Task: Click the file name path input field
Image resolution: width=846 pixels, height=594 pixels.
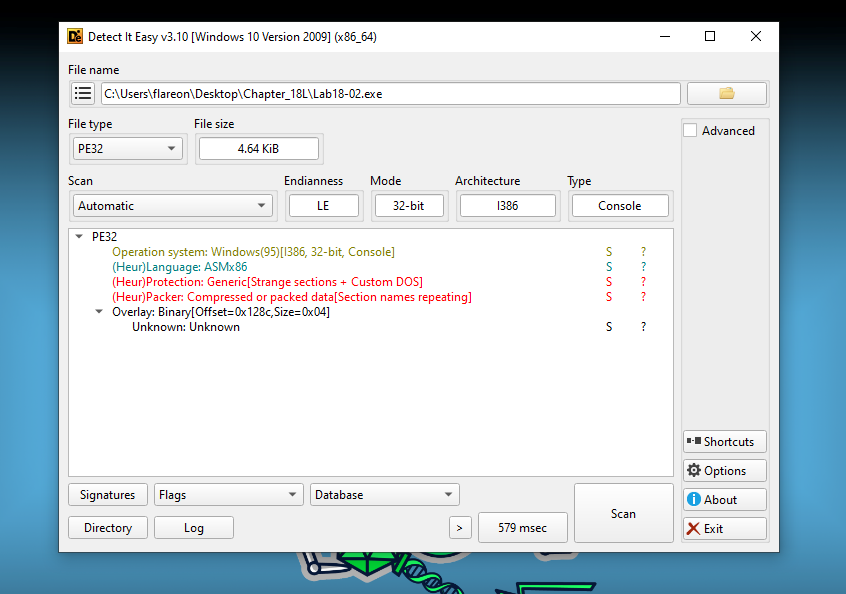Action: [390, 93]
